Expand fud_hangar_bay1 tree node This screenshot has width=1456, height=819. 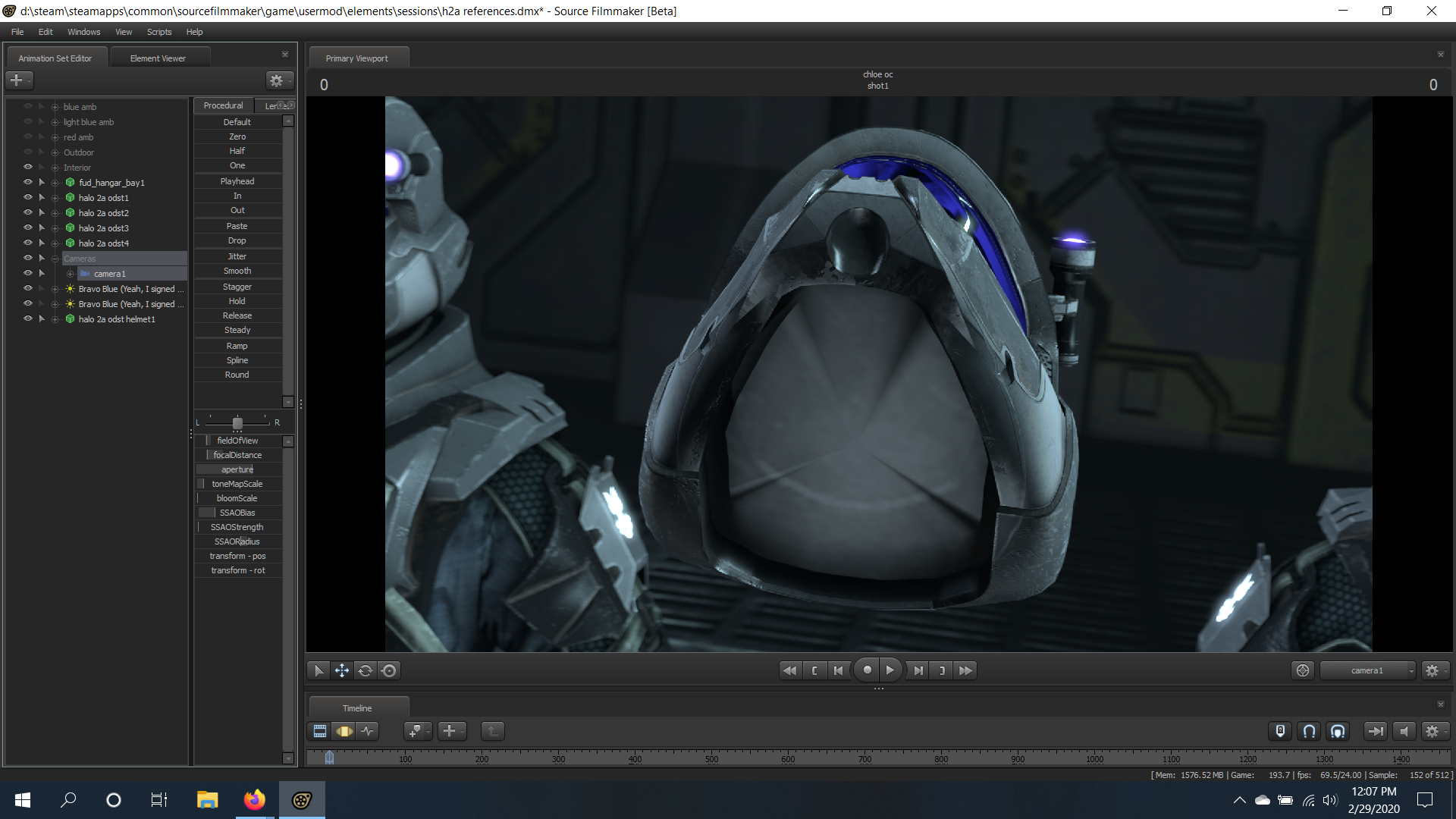pyautogui.click(x=55, y=183)
